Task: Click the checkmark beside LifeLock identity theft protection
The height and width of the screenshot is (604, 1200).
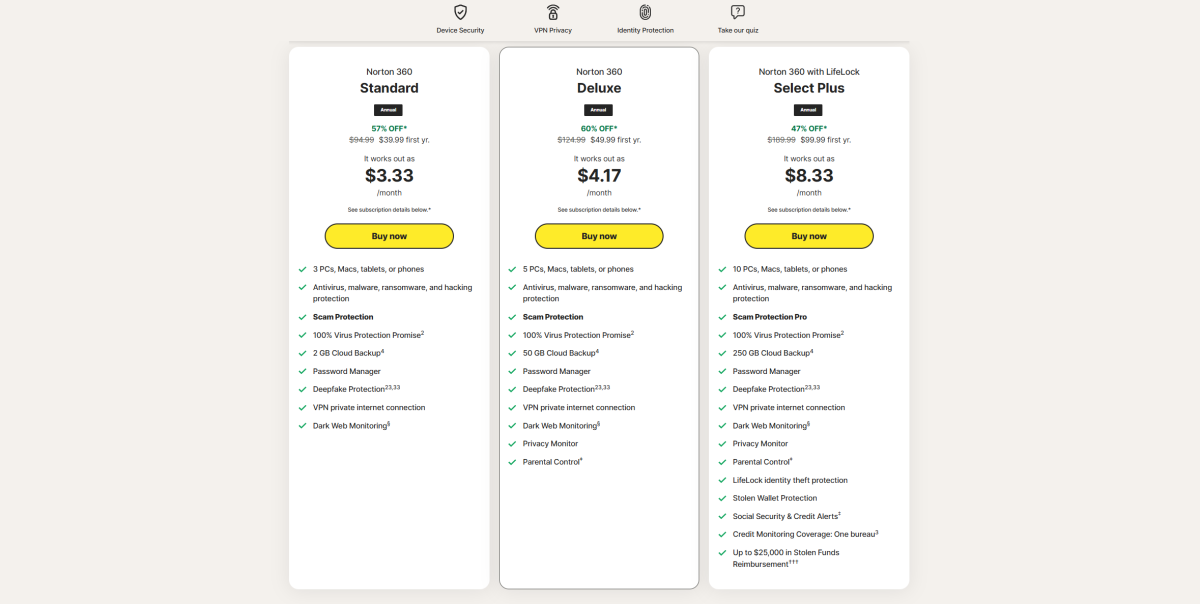Action: (x=722, y=480)
